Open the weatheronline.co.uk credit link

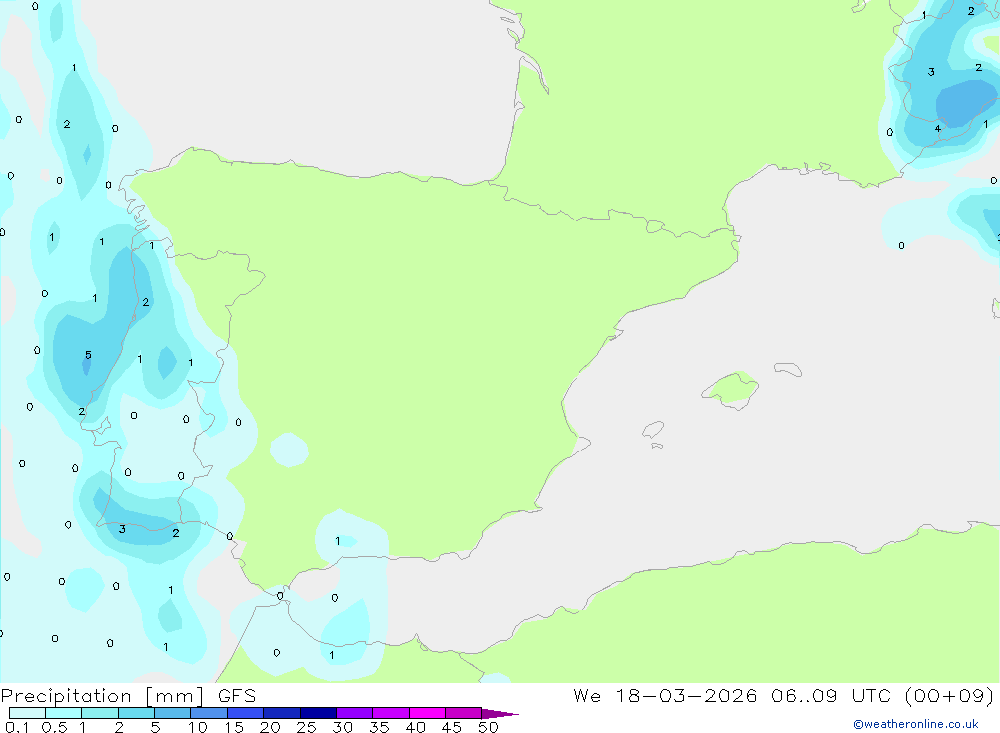916,724
